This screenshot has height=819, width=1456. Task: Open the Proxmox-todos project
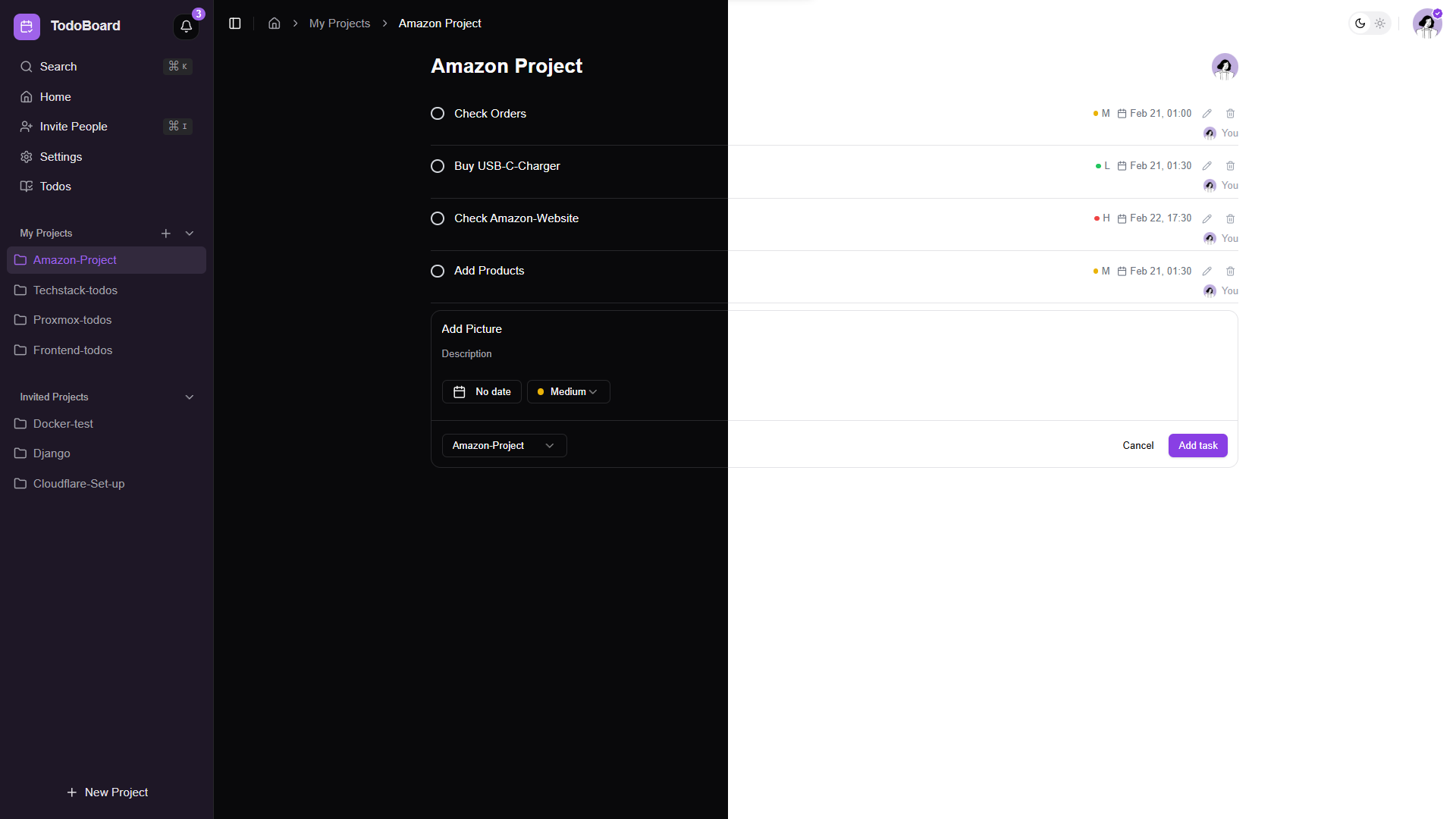tap(106, 320)
